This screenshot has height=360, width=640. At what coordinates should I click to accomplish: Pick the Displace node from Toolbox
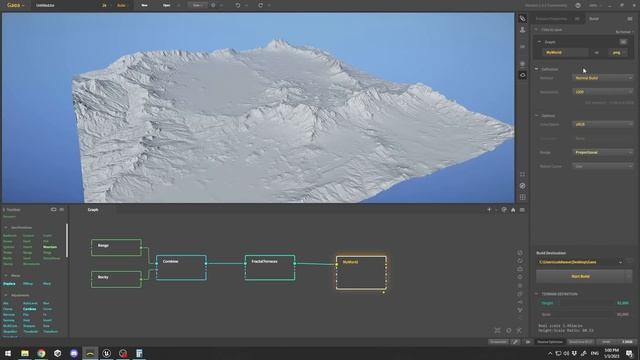click(9, 284)
